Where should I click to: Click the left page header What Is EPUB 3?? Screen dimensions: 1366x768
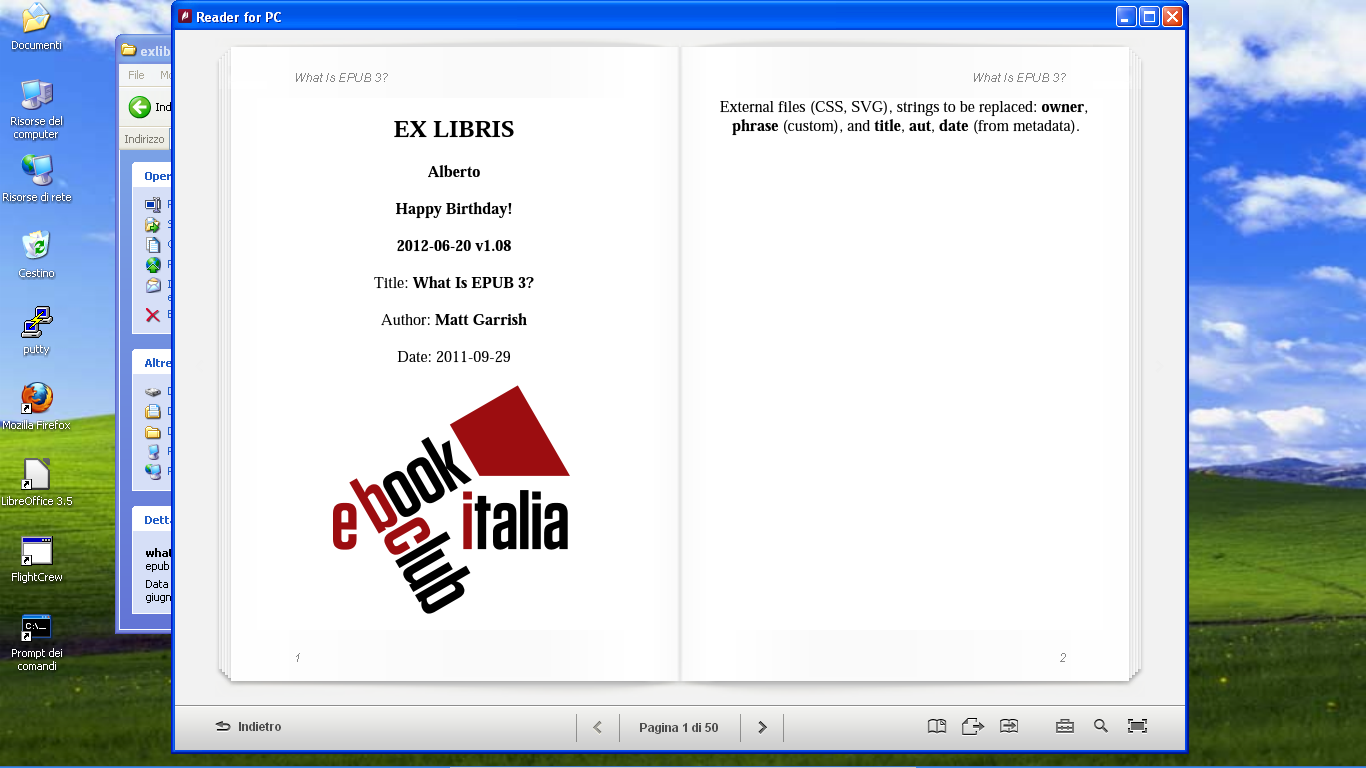[x=341, y=78]
